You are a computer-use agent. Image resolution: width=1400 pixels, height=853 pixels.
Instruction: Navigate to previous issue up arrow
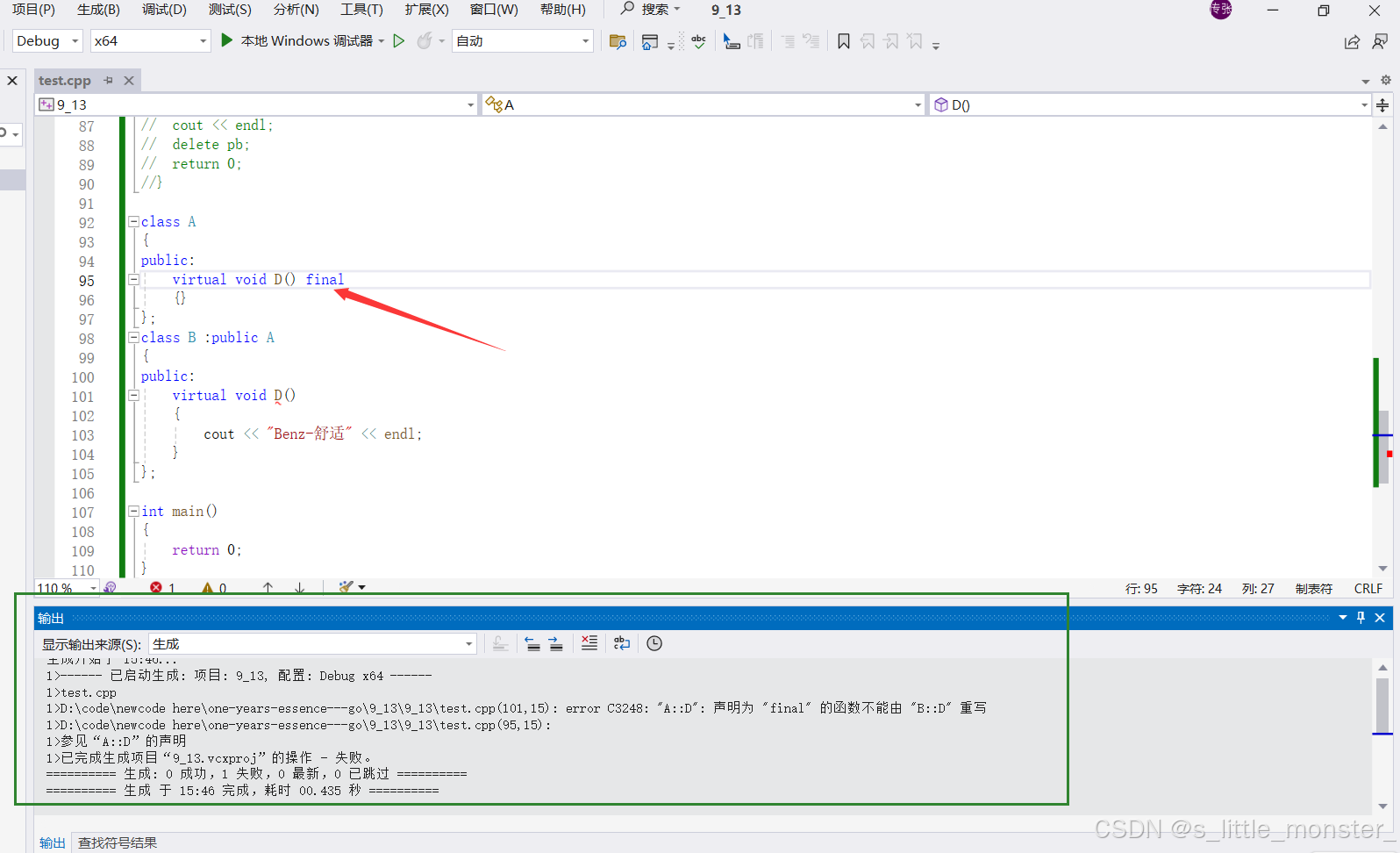(268, 588)
